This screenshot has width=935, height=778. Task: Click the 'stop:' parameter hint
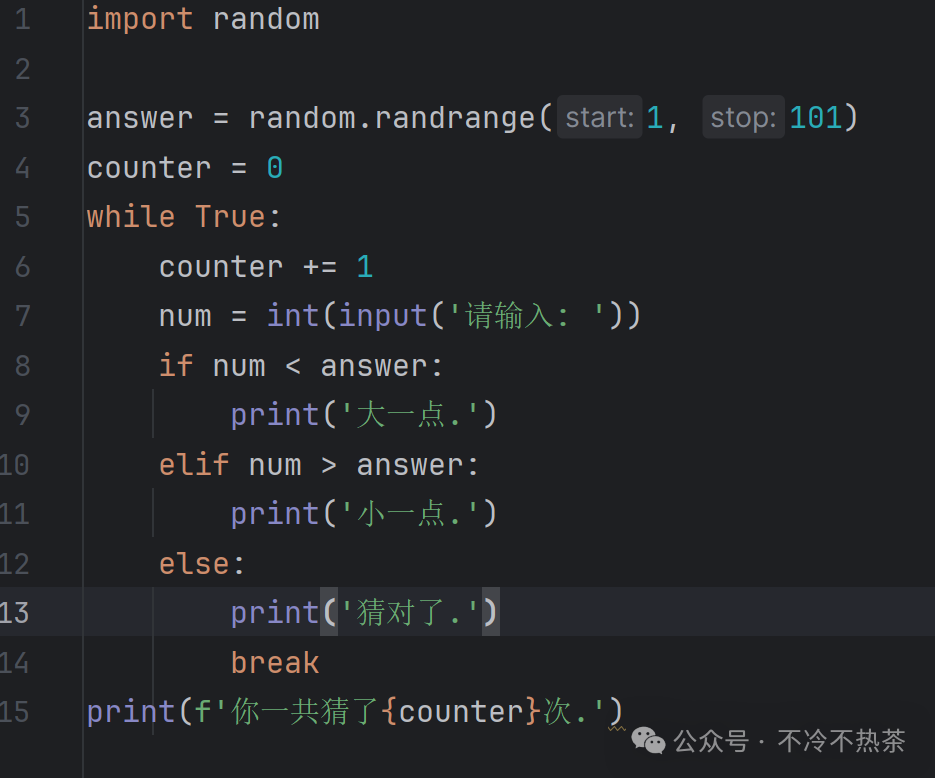(x=743, y=117)
